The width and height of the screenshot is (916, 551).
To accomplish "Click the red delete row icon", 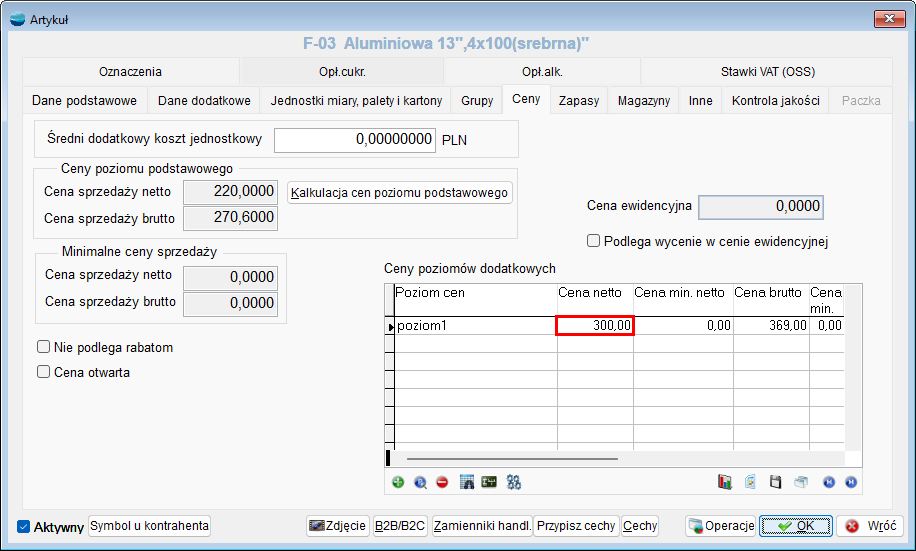I will tap(442, 482).
